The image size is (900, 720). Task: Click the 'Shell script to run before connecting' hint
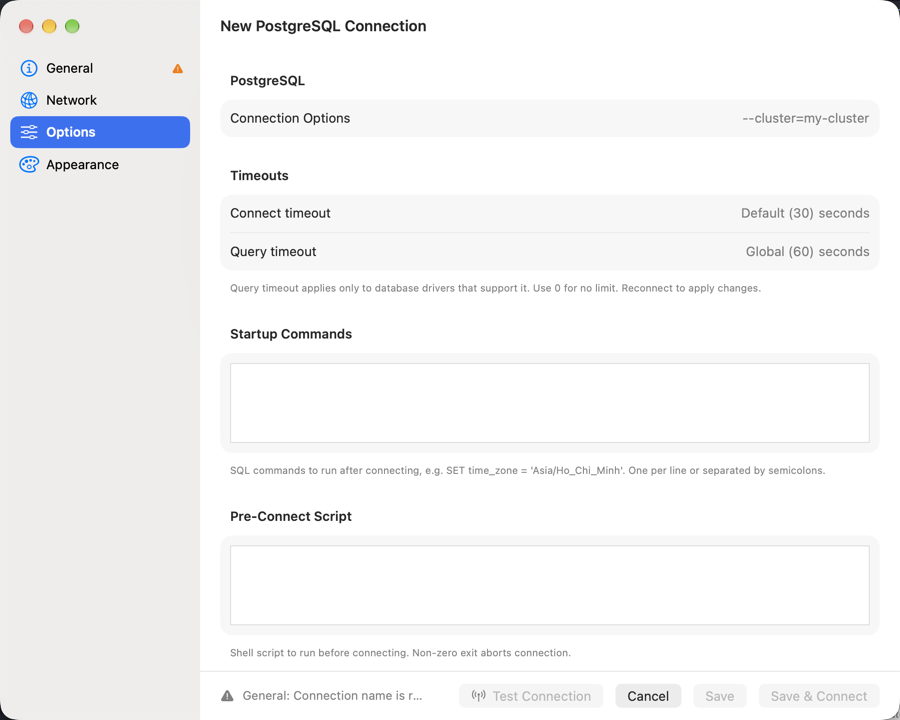(400, 653)
